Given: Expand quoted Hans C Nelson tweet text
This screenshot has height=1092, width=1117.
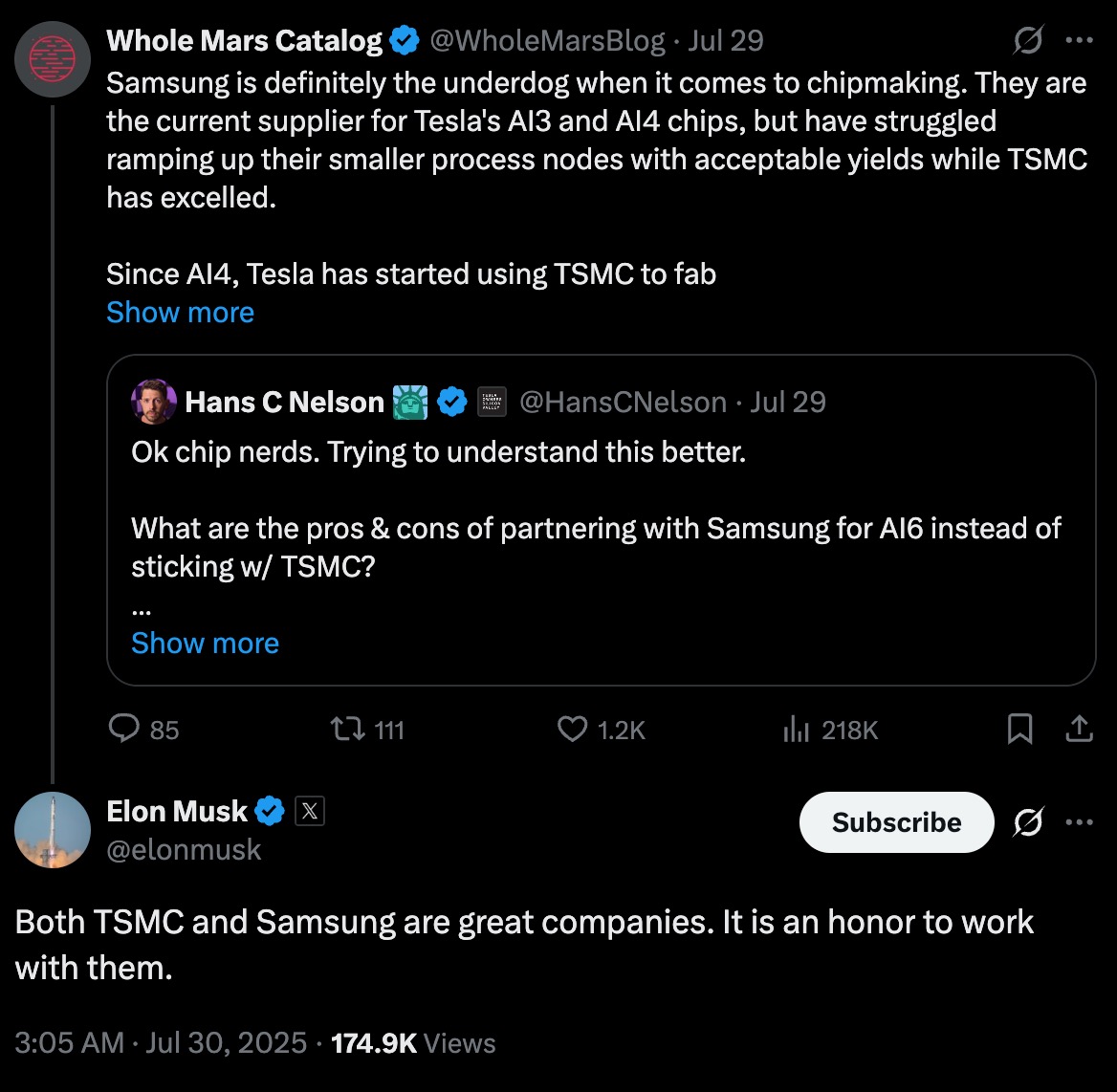Looking at the screenshot, I should pos(205,643).
